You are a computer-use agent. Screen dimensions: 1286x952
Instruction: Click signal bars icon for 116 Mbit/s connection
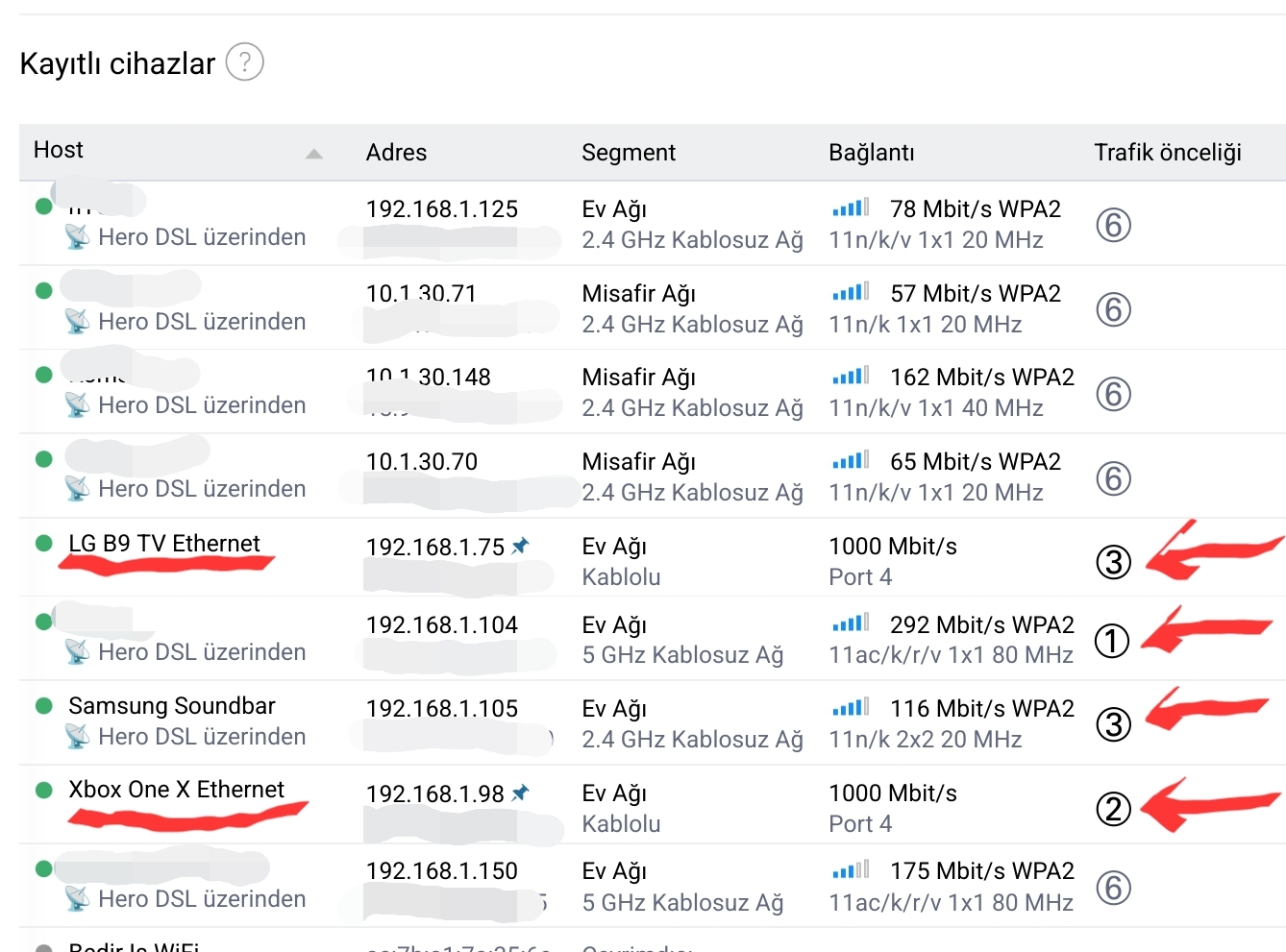click(x=851, y=706)
